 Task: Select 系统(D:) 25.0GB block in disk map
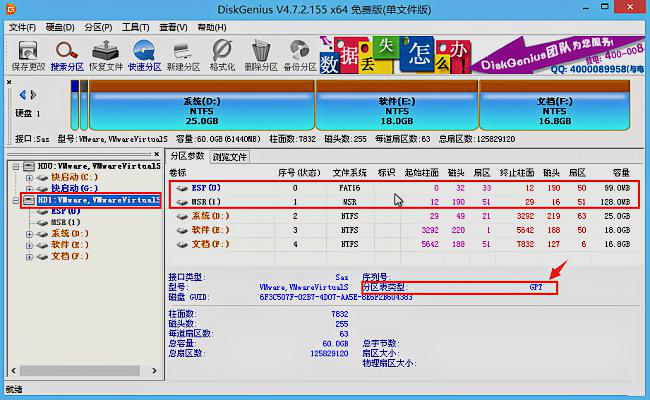201,105
